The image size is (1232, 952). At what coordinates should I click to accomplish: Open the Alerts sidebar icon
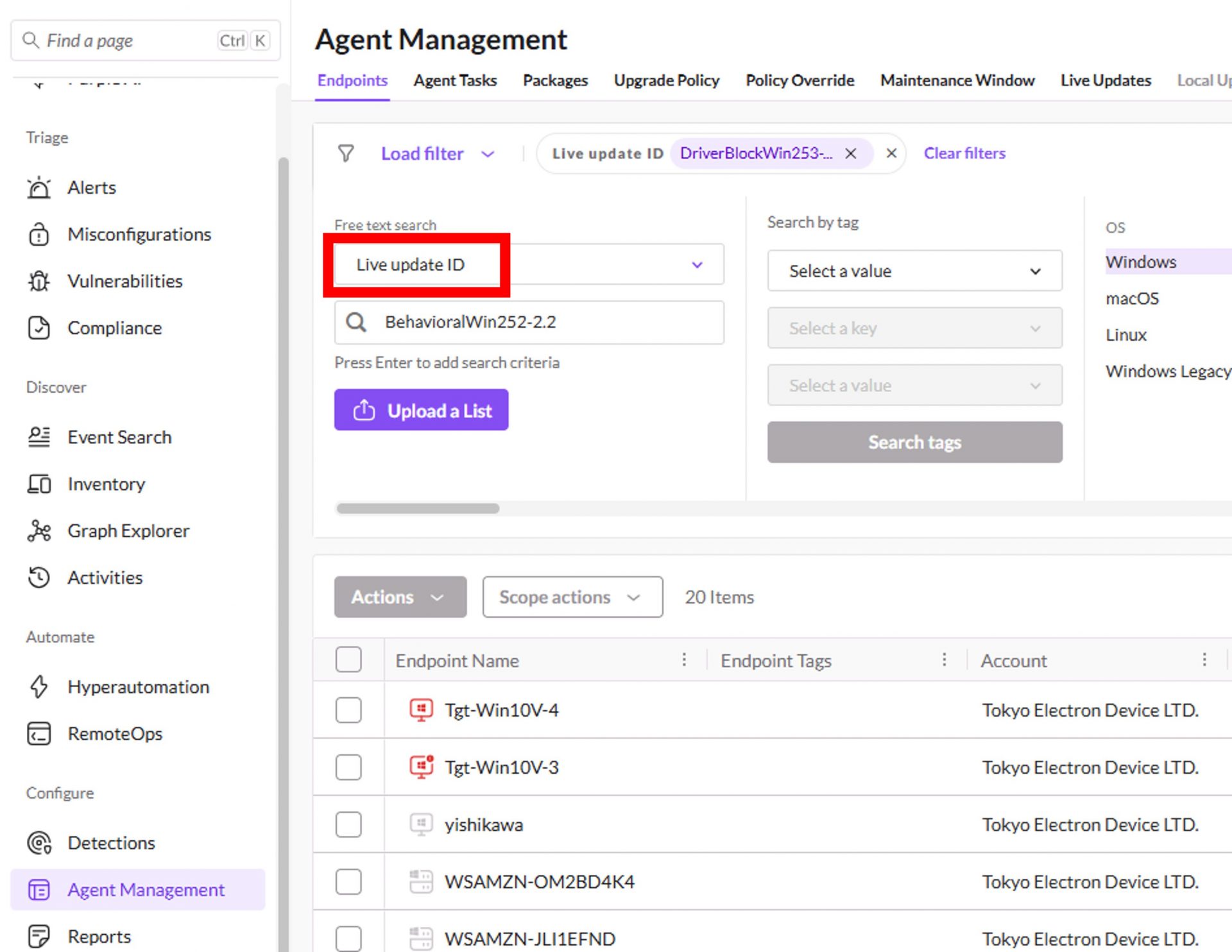(x=38, y=187)
